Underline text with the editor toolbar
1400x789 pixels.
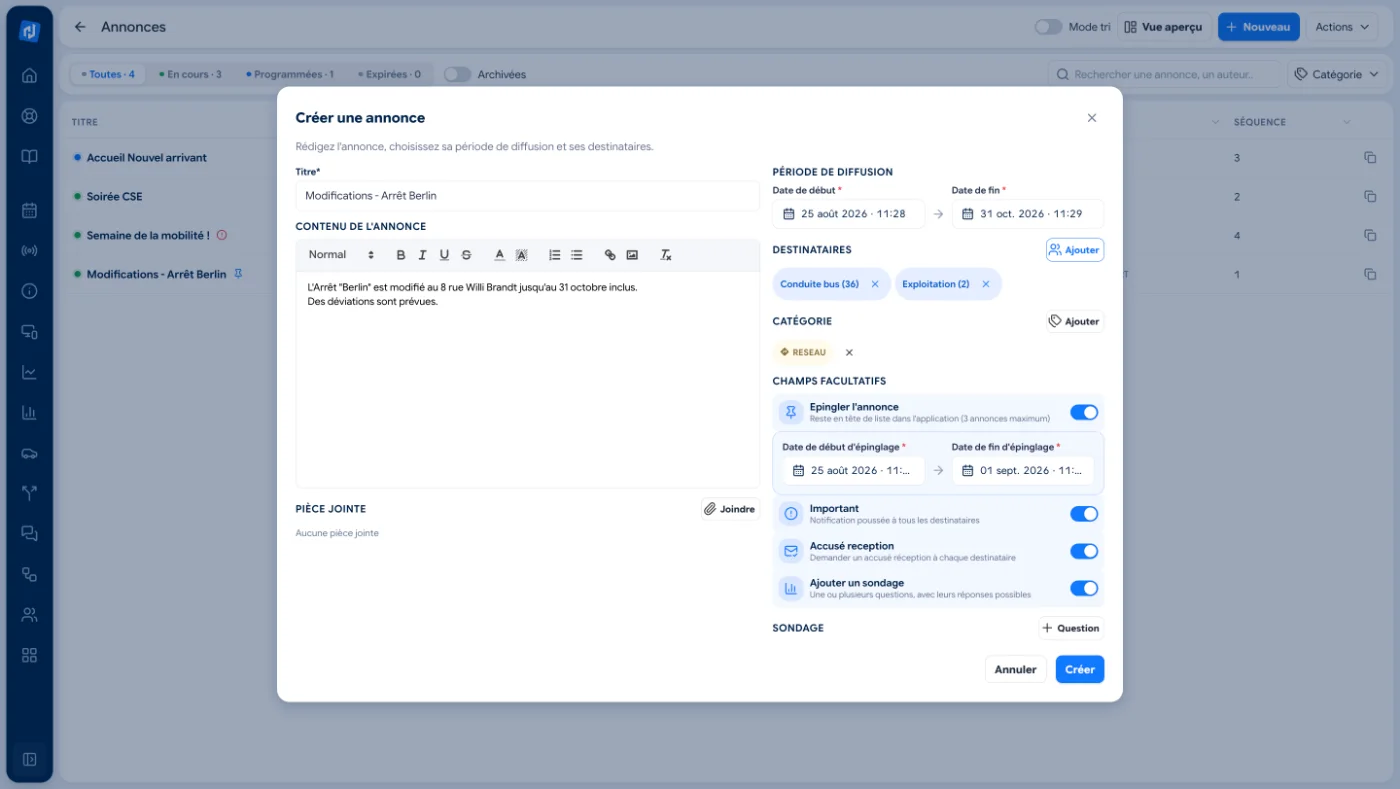(445, 255)
